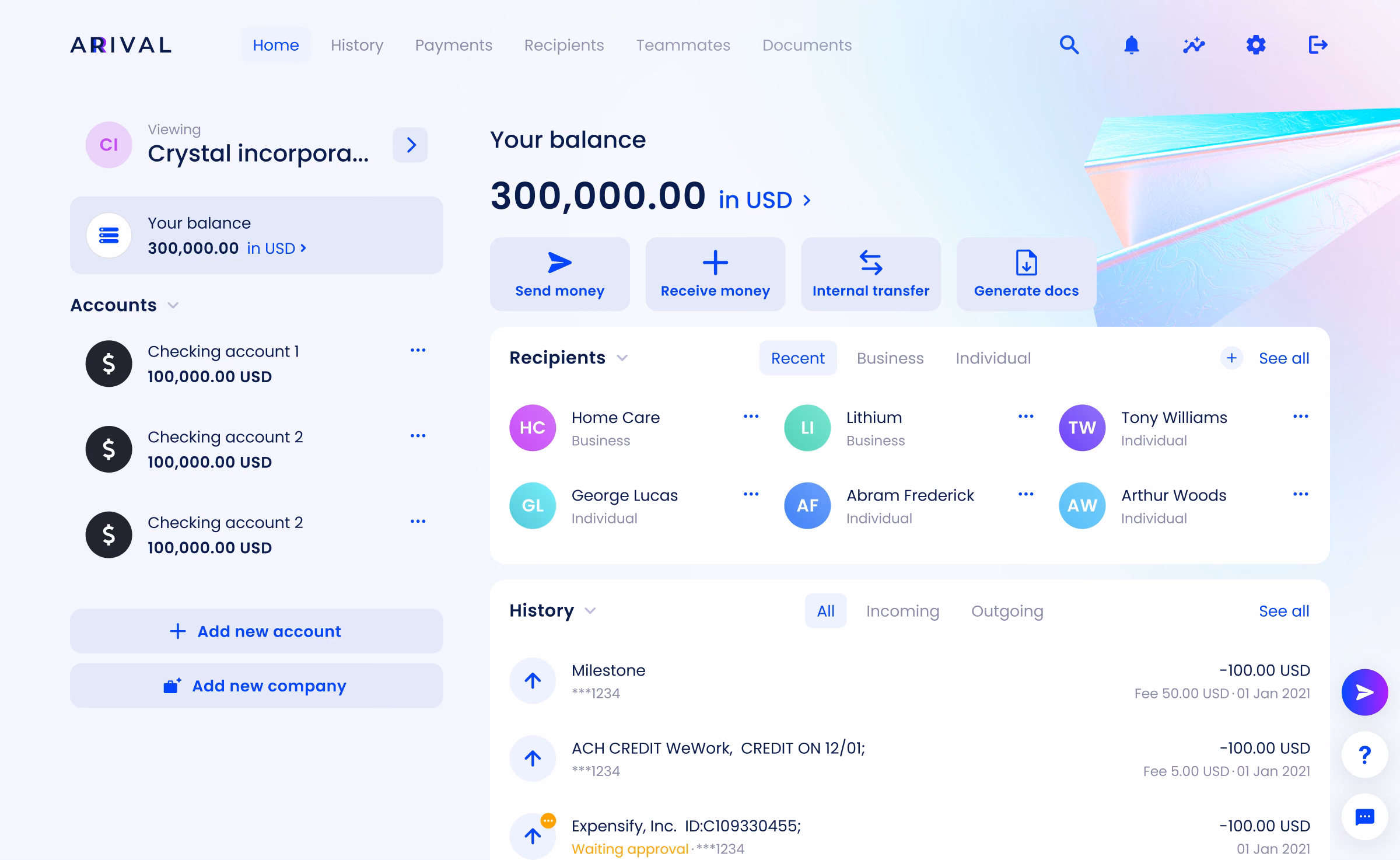The width and height of the screenshot is (1400, 860).
Task: Open Abram Frederick options menu
Action: pos(1025,494)
